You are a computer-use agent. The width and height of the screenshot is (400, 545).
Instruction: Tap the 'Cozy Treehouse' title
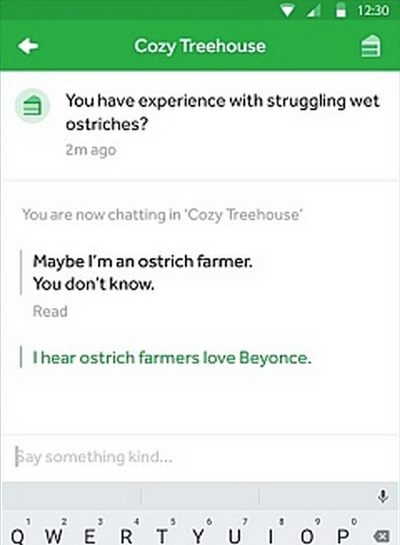click(200, 46)
